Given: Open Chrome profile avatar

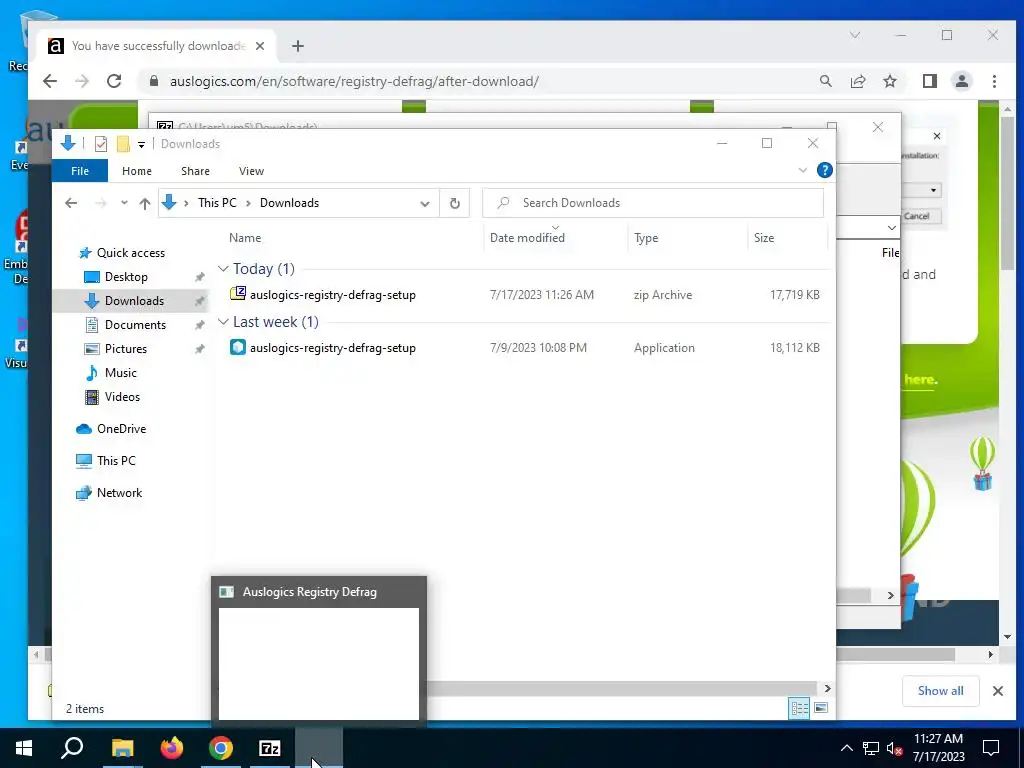Looking at the screenshot, I should pos(962,81).
